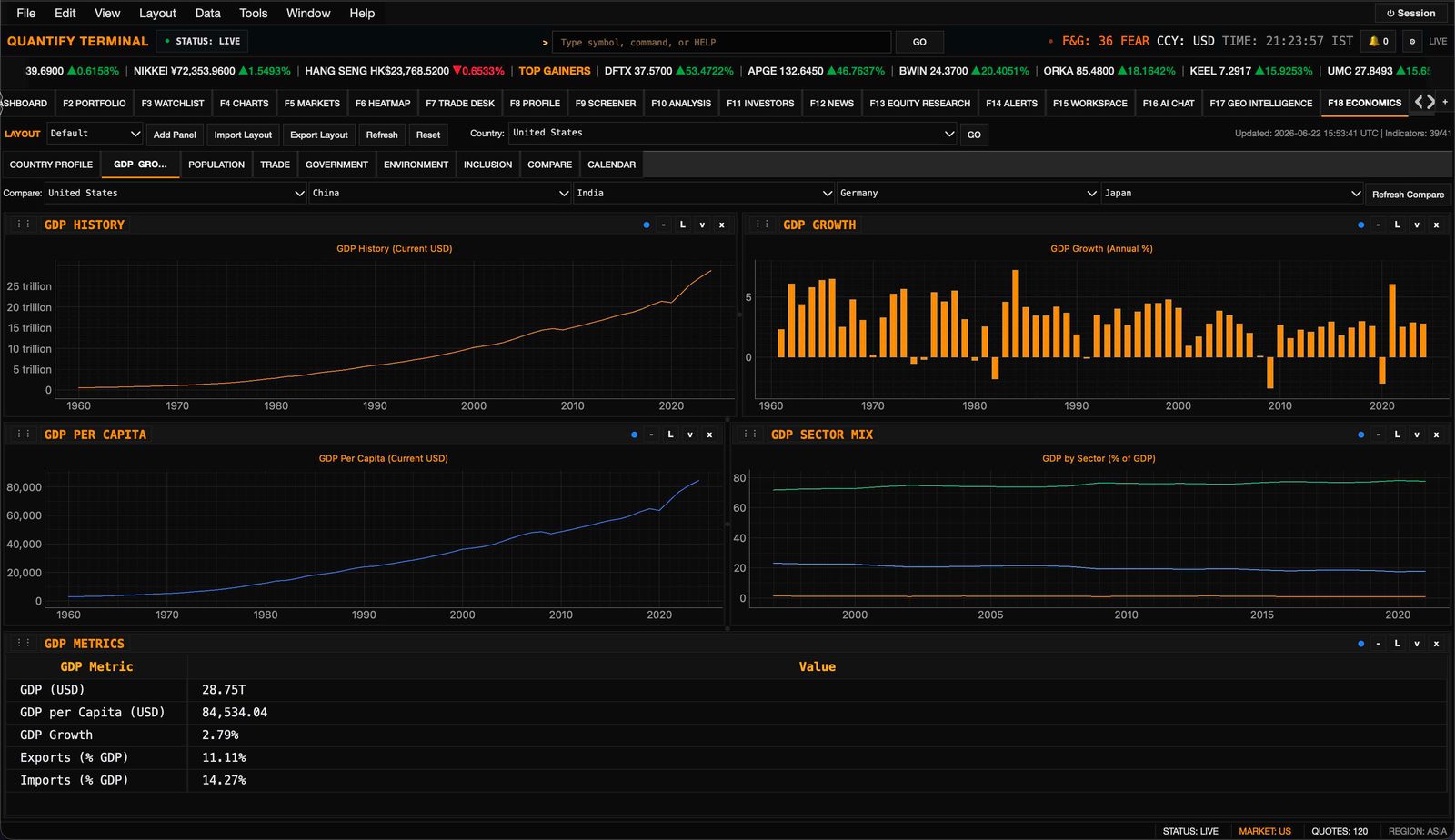Grab the GDP GROWTH panel drag handle
This screenshot has width=1455, height=840.
763,225
